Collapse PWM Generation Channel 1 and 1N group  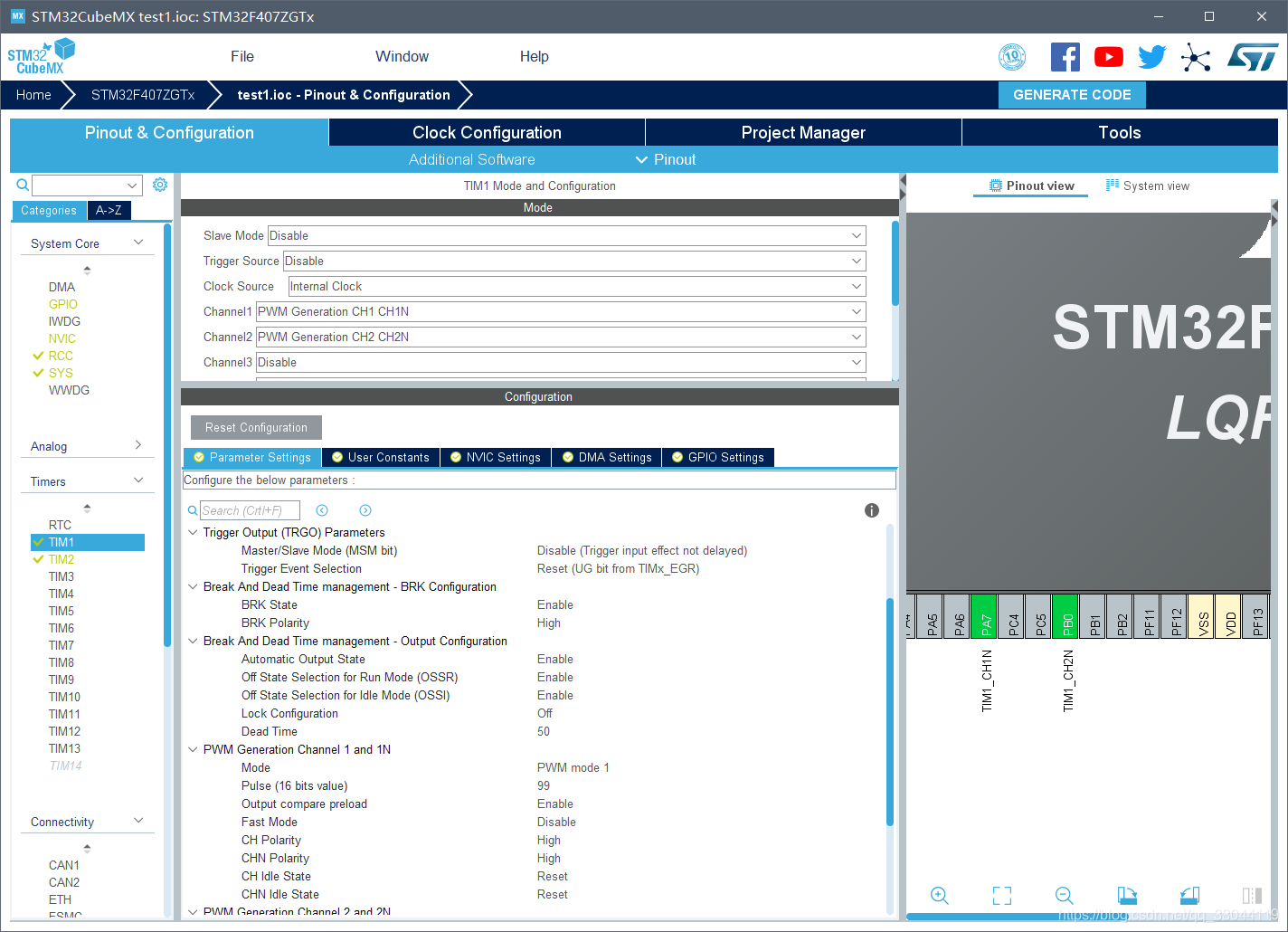tap(193, 749)
